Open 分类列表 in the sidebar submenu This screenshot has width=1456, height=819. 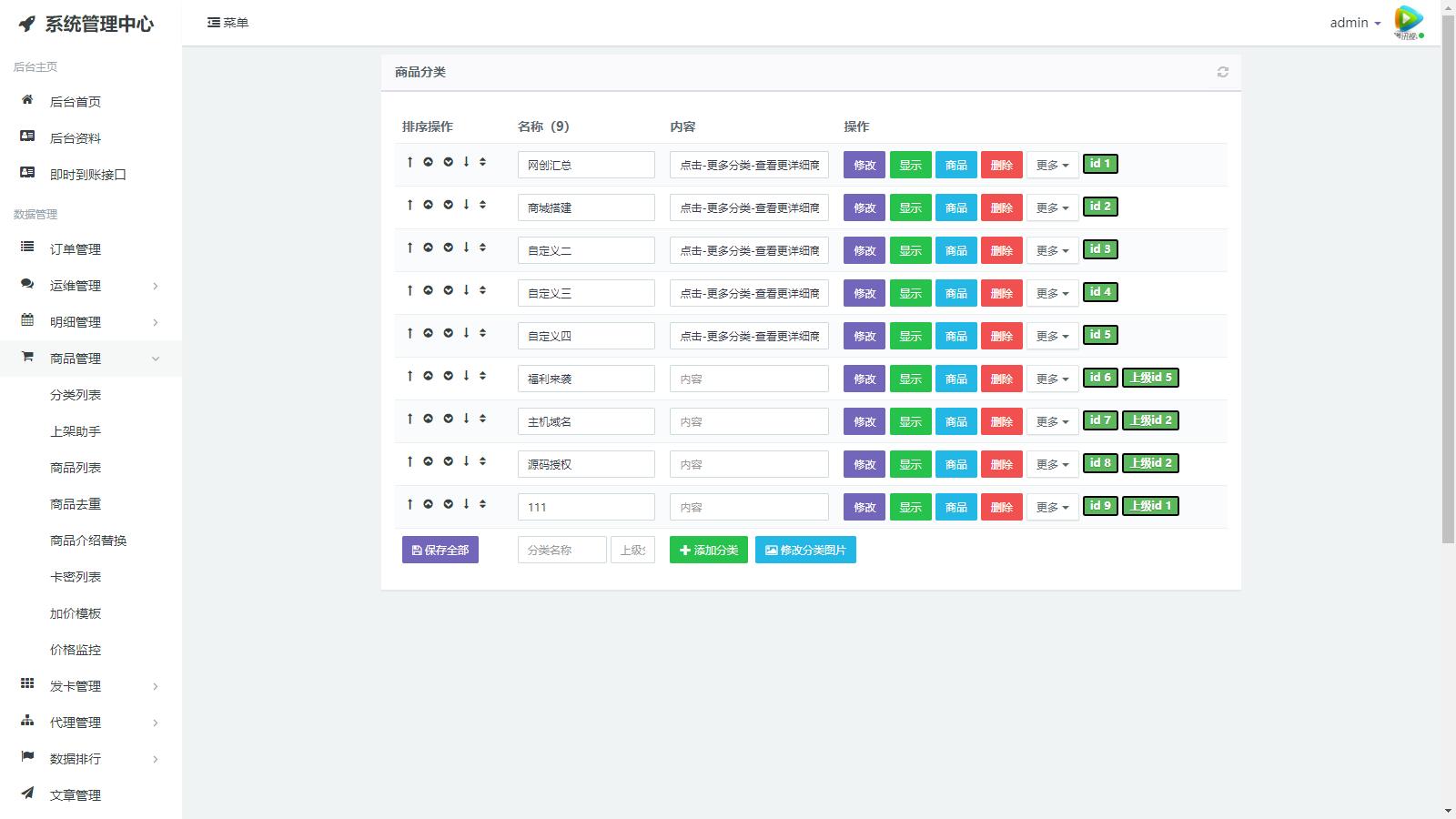pyautogui.click(x=76, y=395)
